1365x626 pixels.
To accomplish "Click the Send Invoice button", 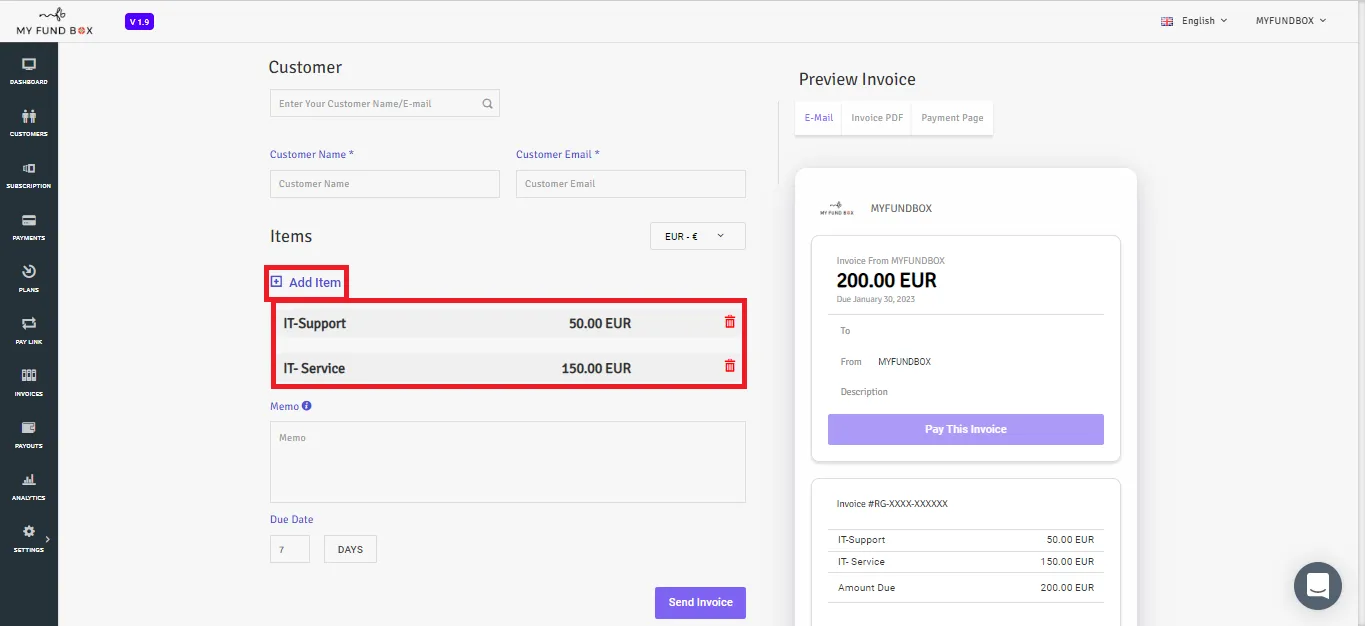I will coord(700,603).
